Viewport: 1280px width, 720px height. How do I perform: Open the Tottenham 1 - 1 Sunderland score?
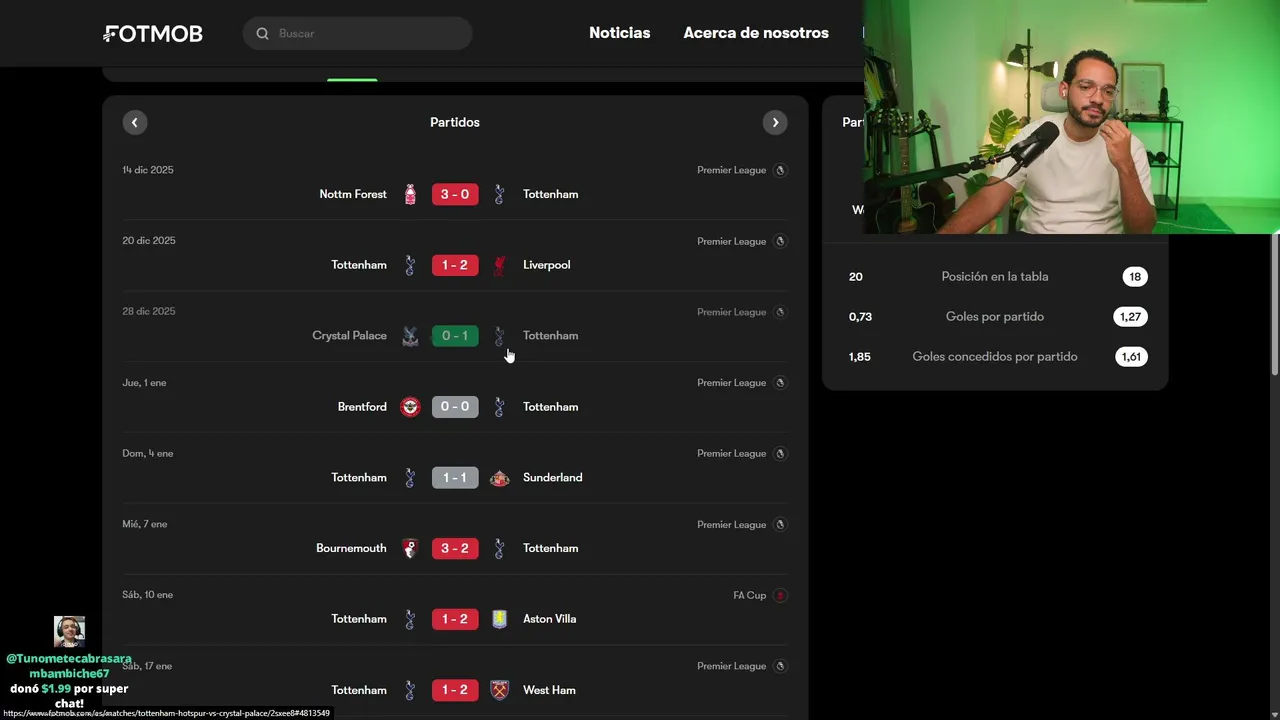[x=455, y=478]
